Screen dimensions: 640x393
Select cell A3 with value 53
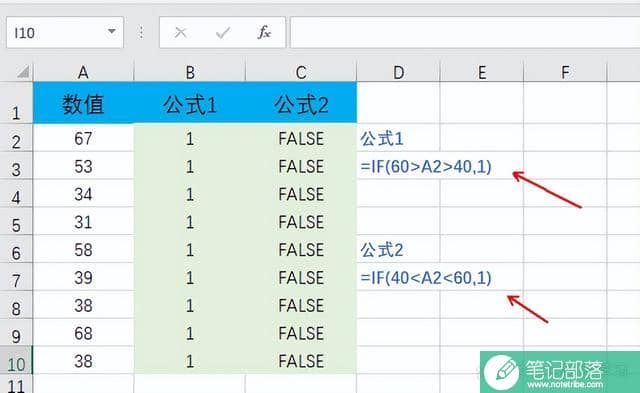(83, 166)
